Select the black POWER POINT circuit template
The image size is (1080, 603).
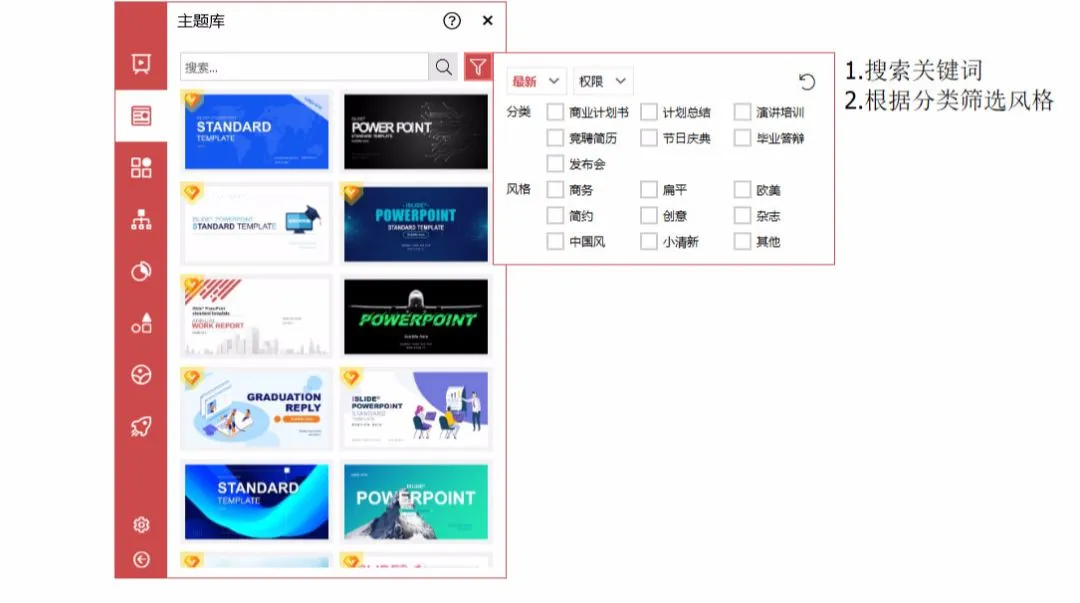point(416,131)
